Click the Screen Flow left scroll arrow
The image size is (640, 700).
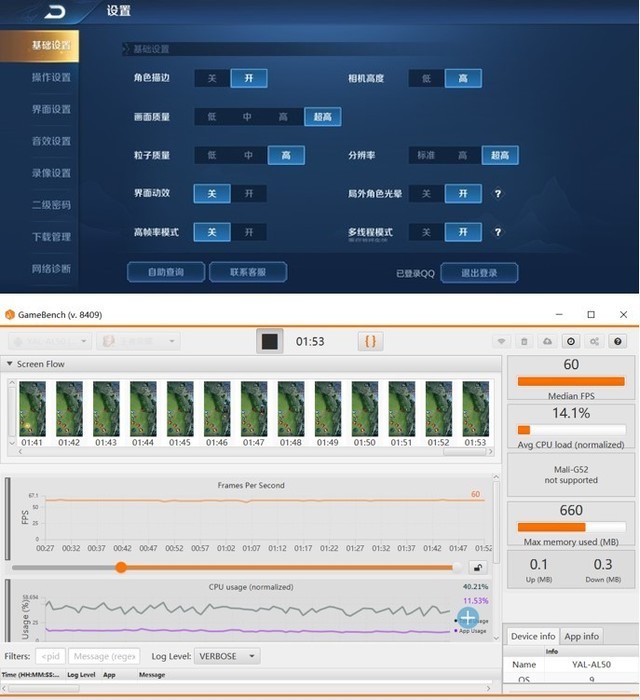[20, 452]
